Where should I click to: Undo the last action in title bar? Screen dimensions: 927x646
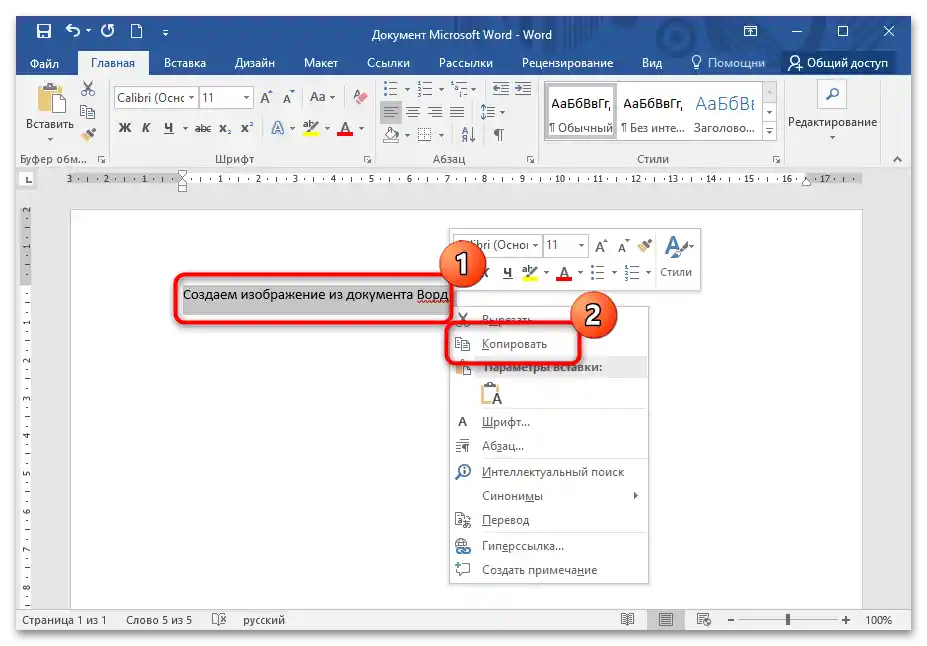pyautogui.click(x=73, y=30)
